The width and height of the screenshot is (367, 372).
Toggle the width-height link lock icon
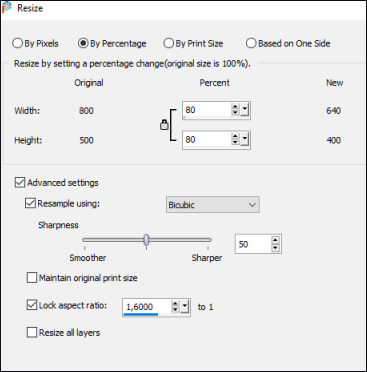(164, 125)
